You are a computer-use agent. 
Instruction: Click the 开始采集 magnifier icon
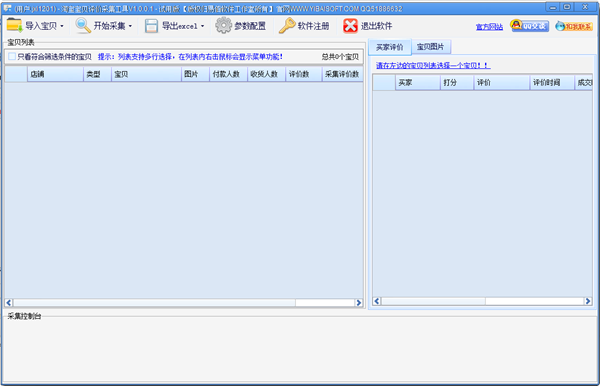click(83, 26)
